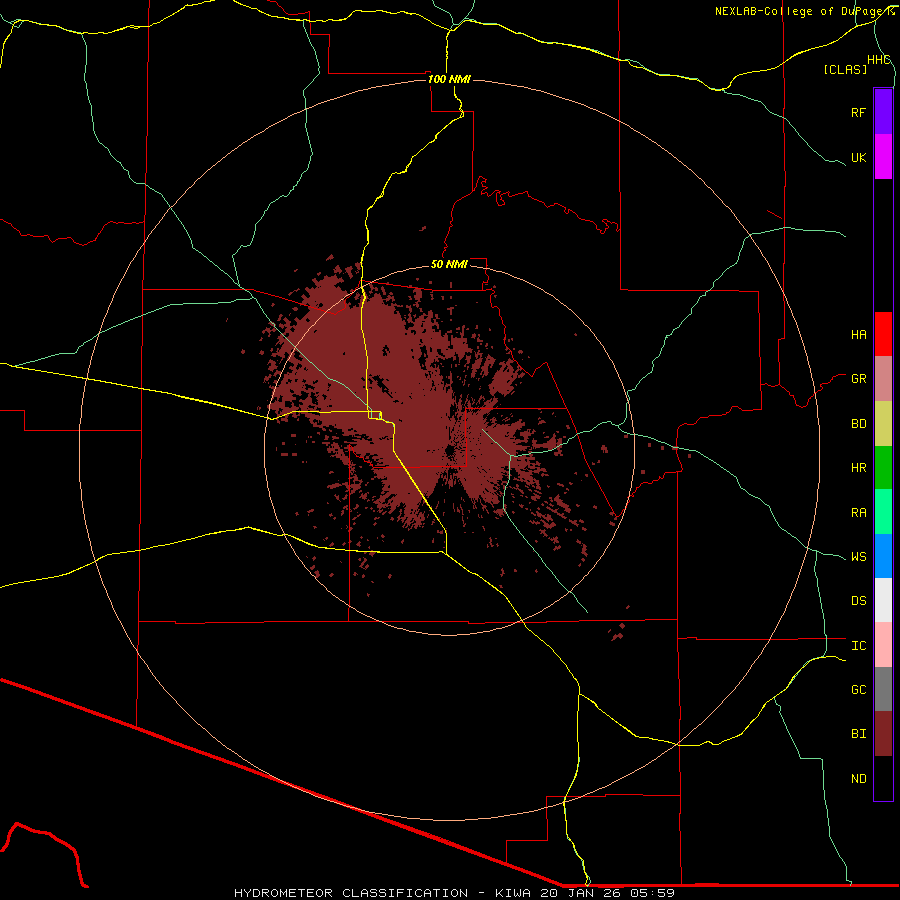Click the BI dark red legend swatch
The image size is (900, 900).
883,734
